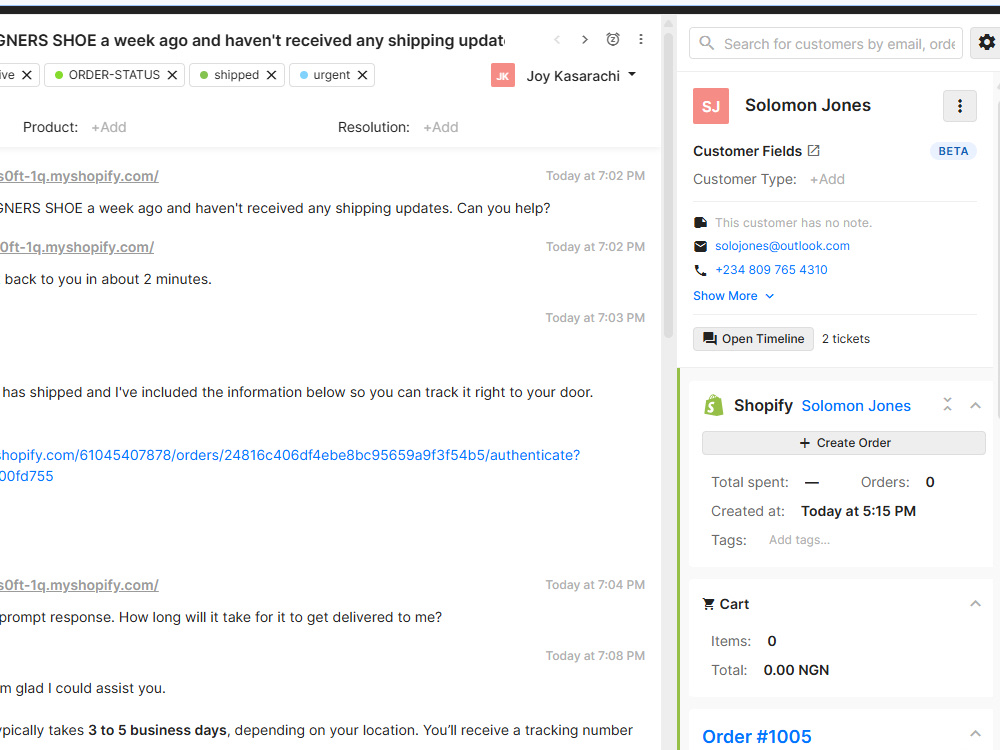Focus the customer search field
Viewport: 1000px width, 750px height.
click(x=826, y=43)
